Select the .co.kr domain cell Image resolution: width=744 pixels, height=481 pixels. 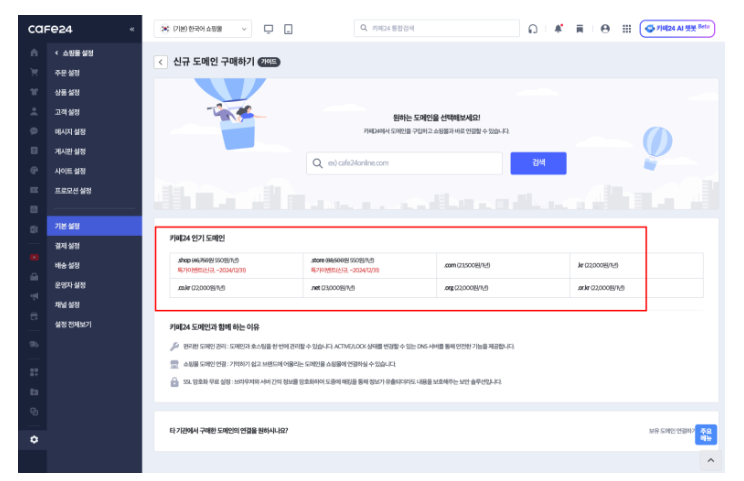click(236, 288)
